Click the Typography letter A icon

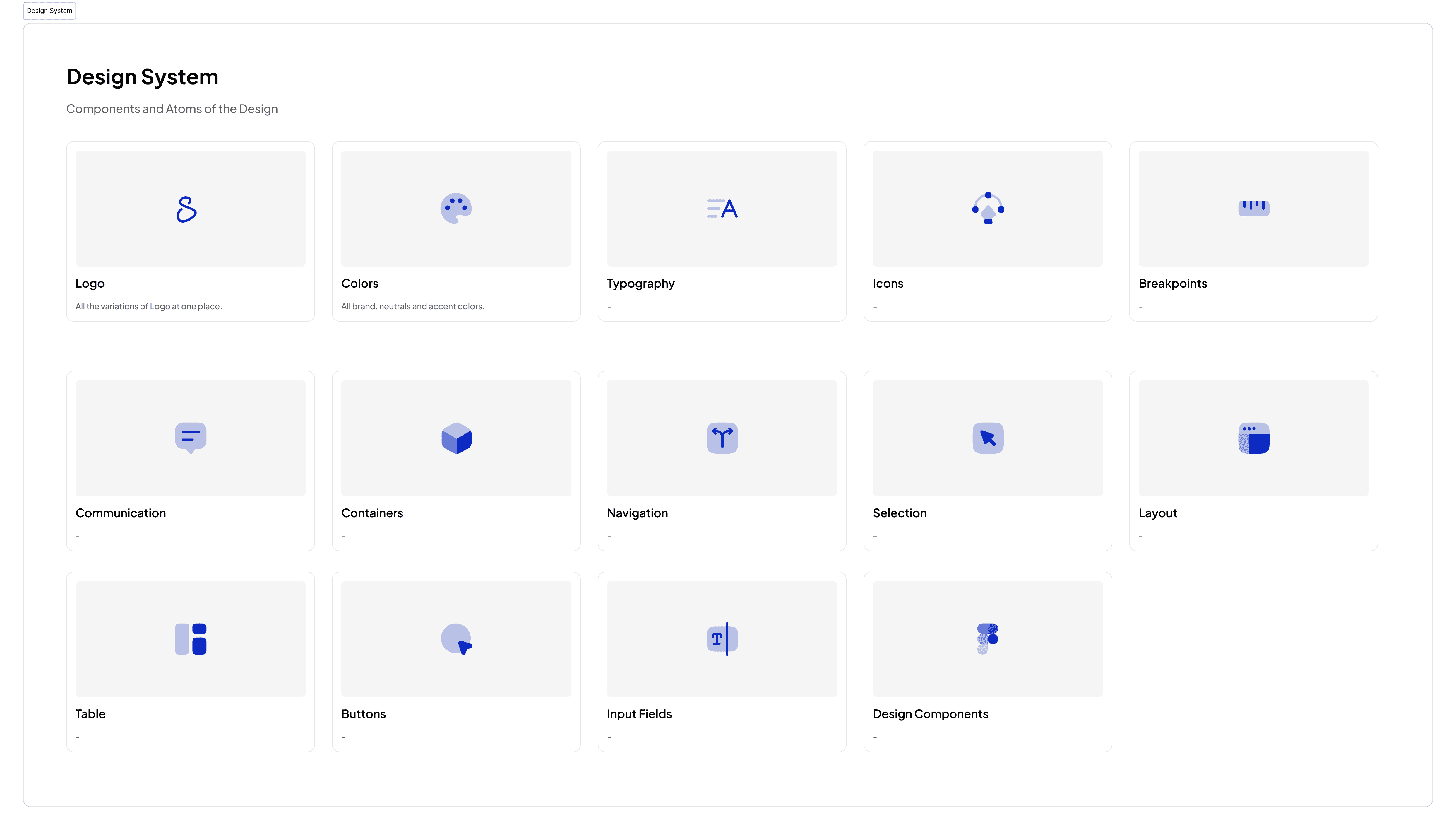click(x=722, y=209)
